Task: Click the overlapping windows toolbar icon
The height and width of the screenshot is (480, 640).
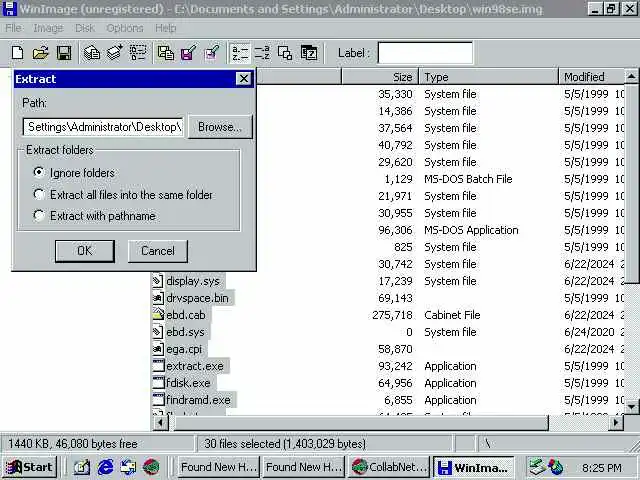Action: [x=285, y=53]
